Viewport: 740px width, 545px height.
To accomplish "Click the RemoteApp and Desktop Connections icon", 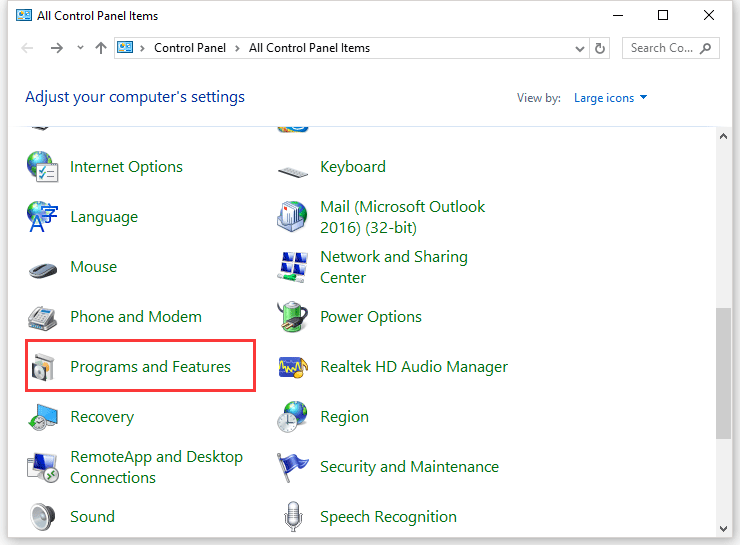I will 43,468.
